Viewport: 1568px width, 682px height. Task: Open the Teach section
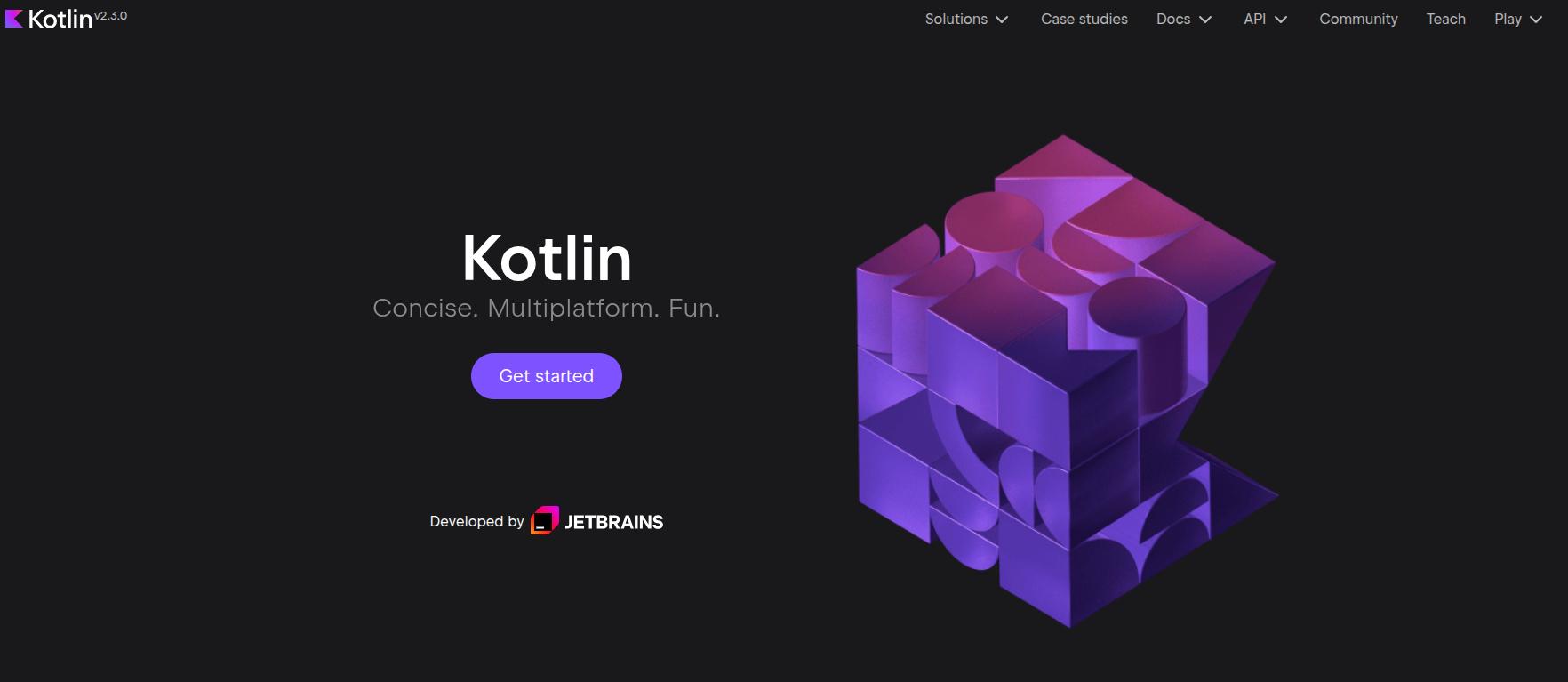[x=1445, y=19]
